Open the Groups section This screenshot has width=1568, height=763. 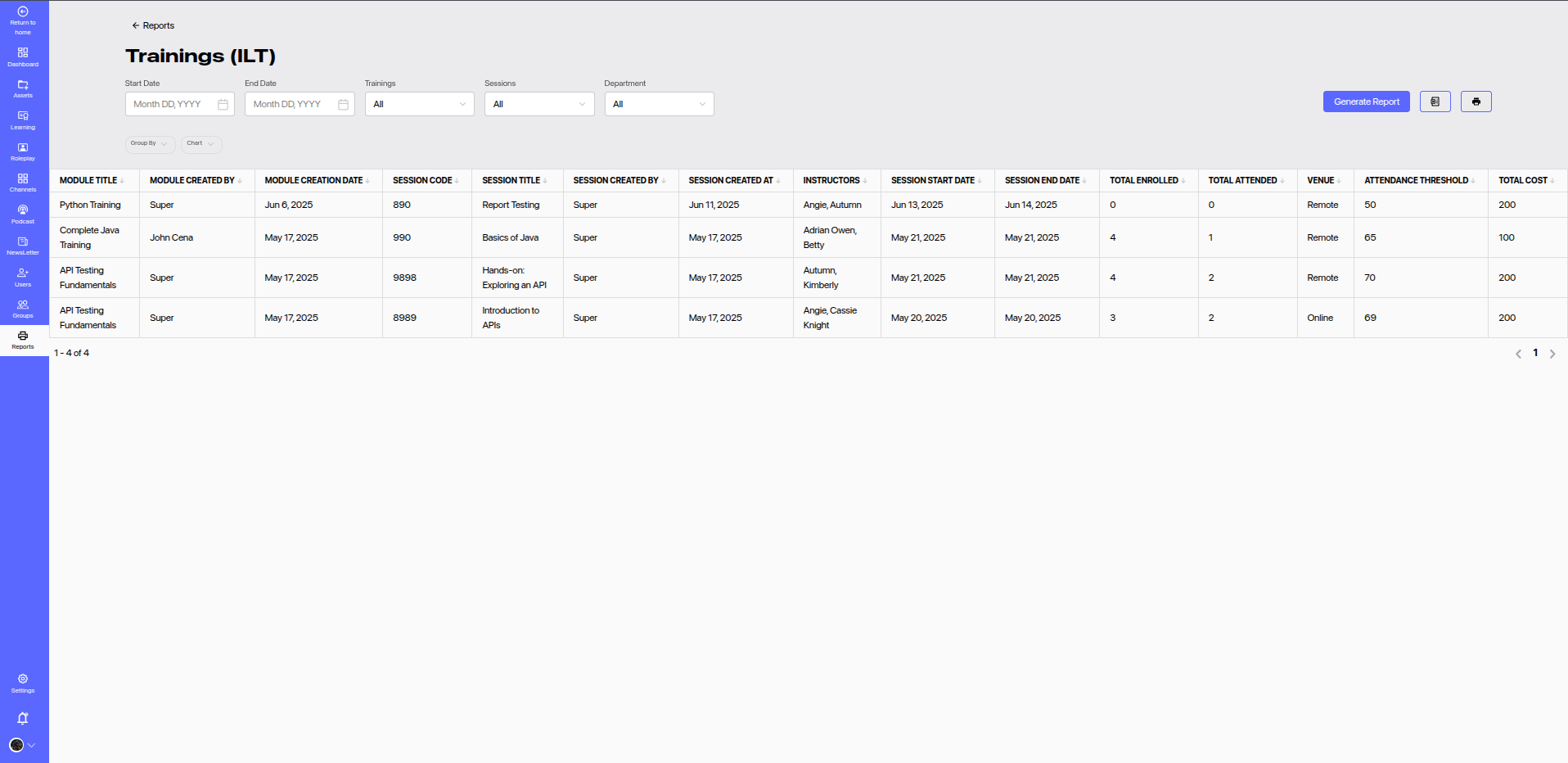coord(23,309)
